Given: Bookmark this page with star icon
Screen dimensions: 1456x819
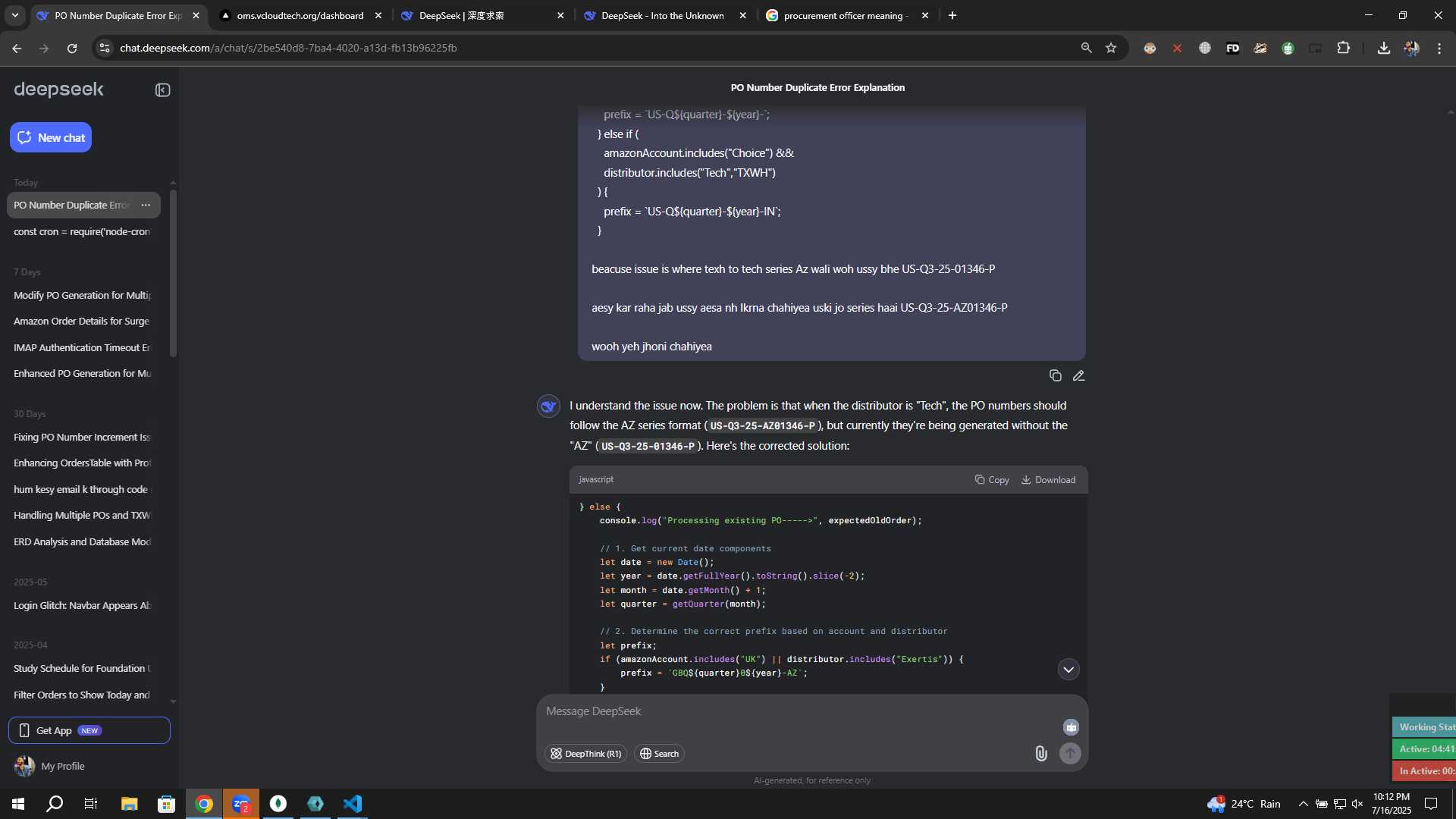Looking at the screenshot, I should [x=1111, y=48].
